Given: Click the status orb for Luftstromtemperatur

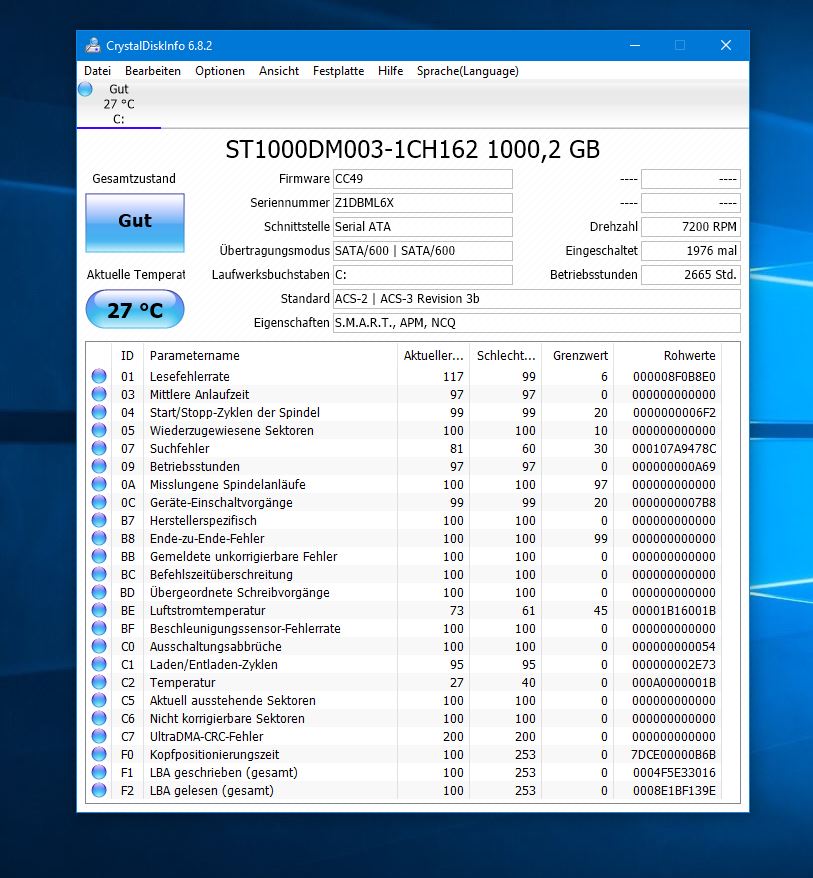Looking at the screenshot, I should tap(99, 610).
